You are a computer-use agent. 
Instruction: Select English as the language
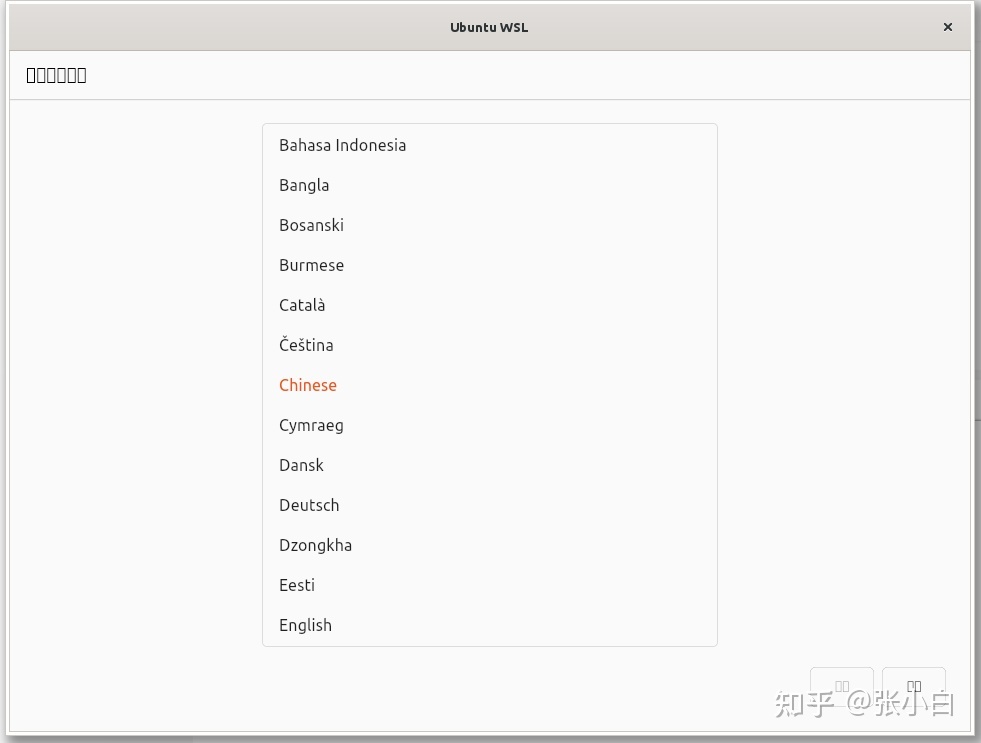click(489, 625)
